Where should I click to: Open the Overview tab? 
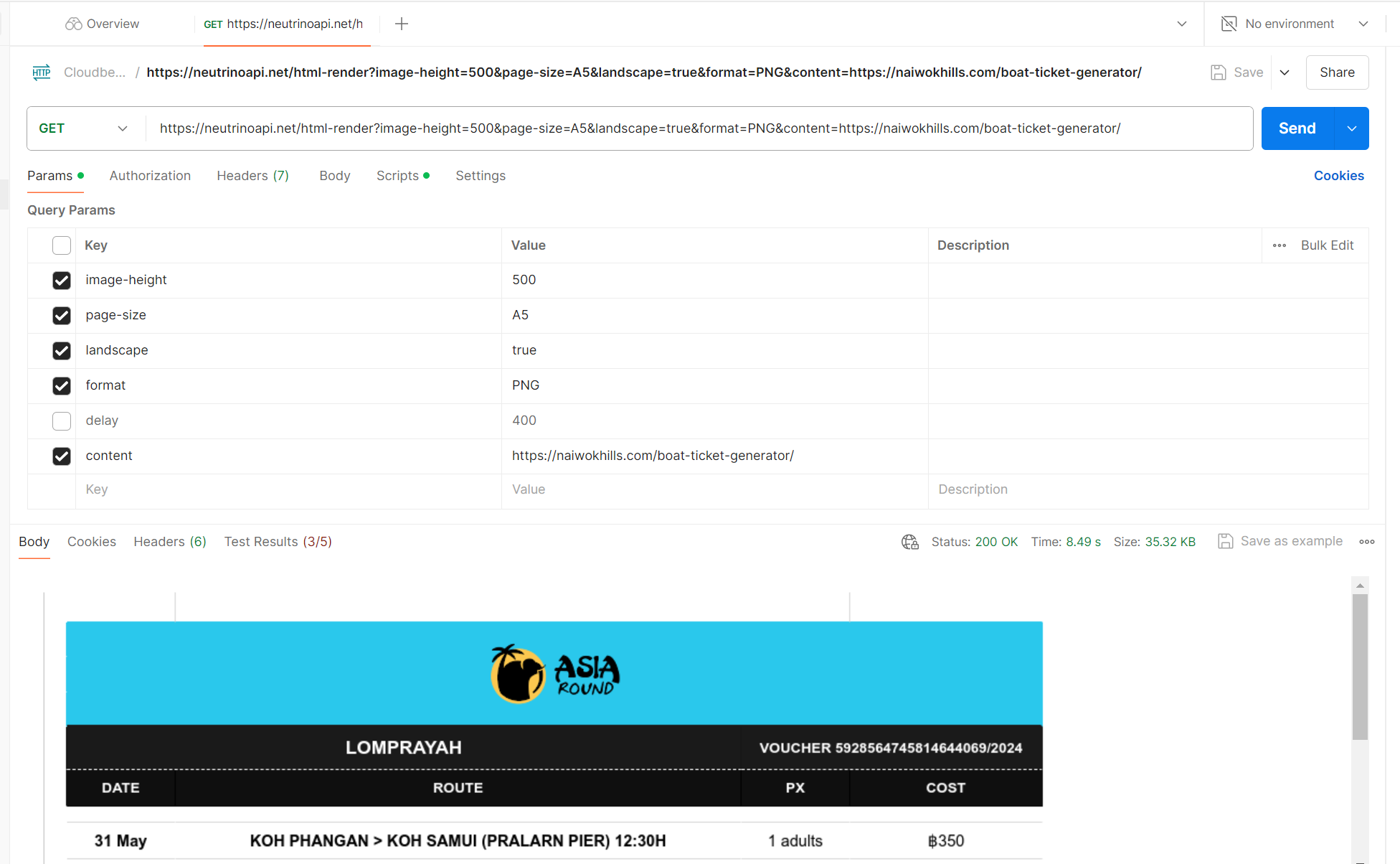coord(102,24)
